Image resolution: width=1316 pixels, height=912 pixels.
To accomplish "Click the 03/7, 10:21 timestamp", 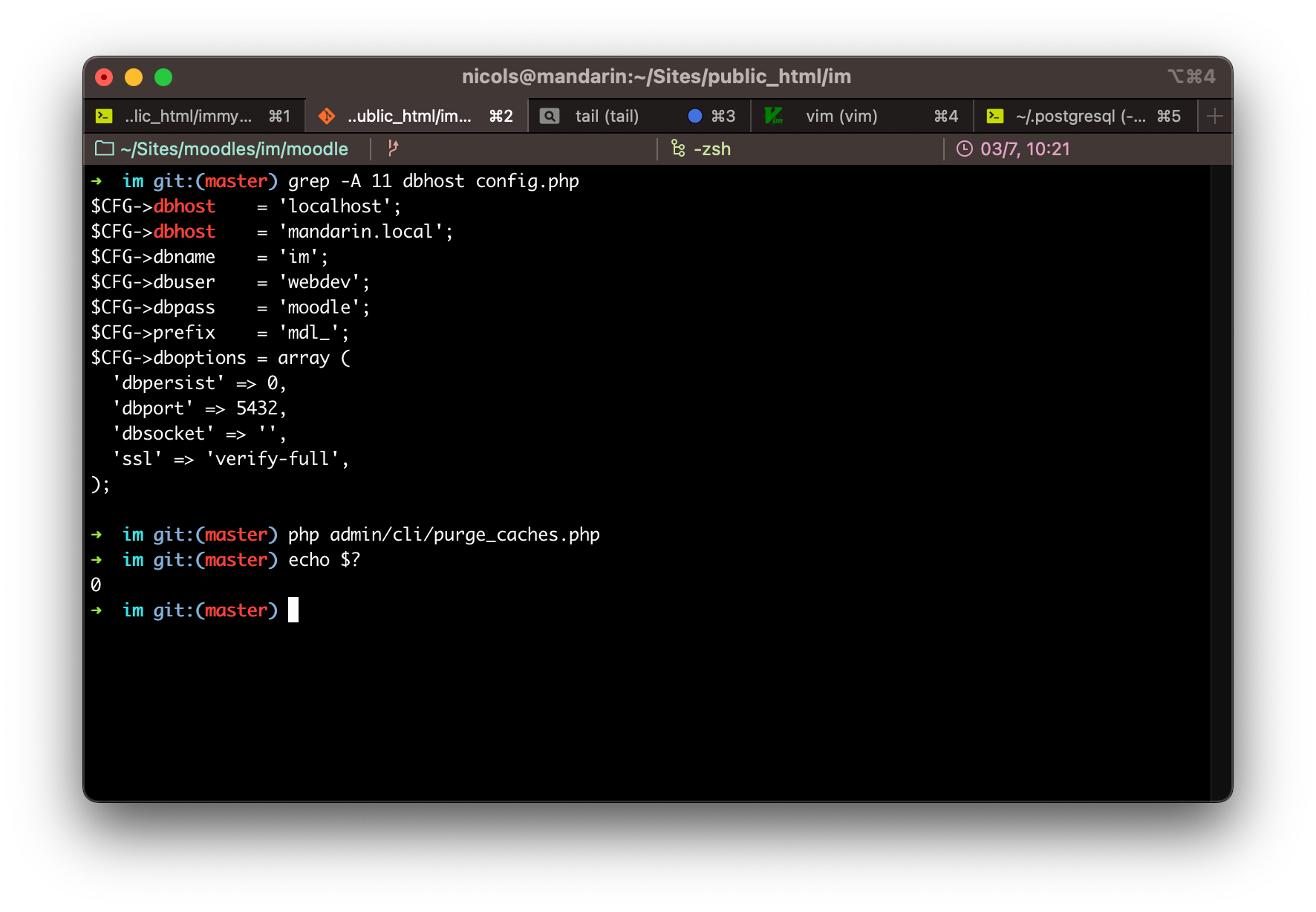I will tap(1025, 149).
